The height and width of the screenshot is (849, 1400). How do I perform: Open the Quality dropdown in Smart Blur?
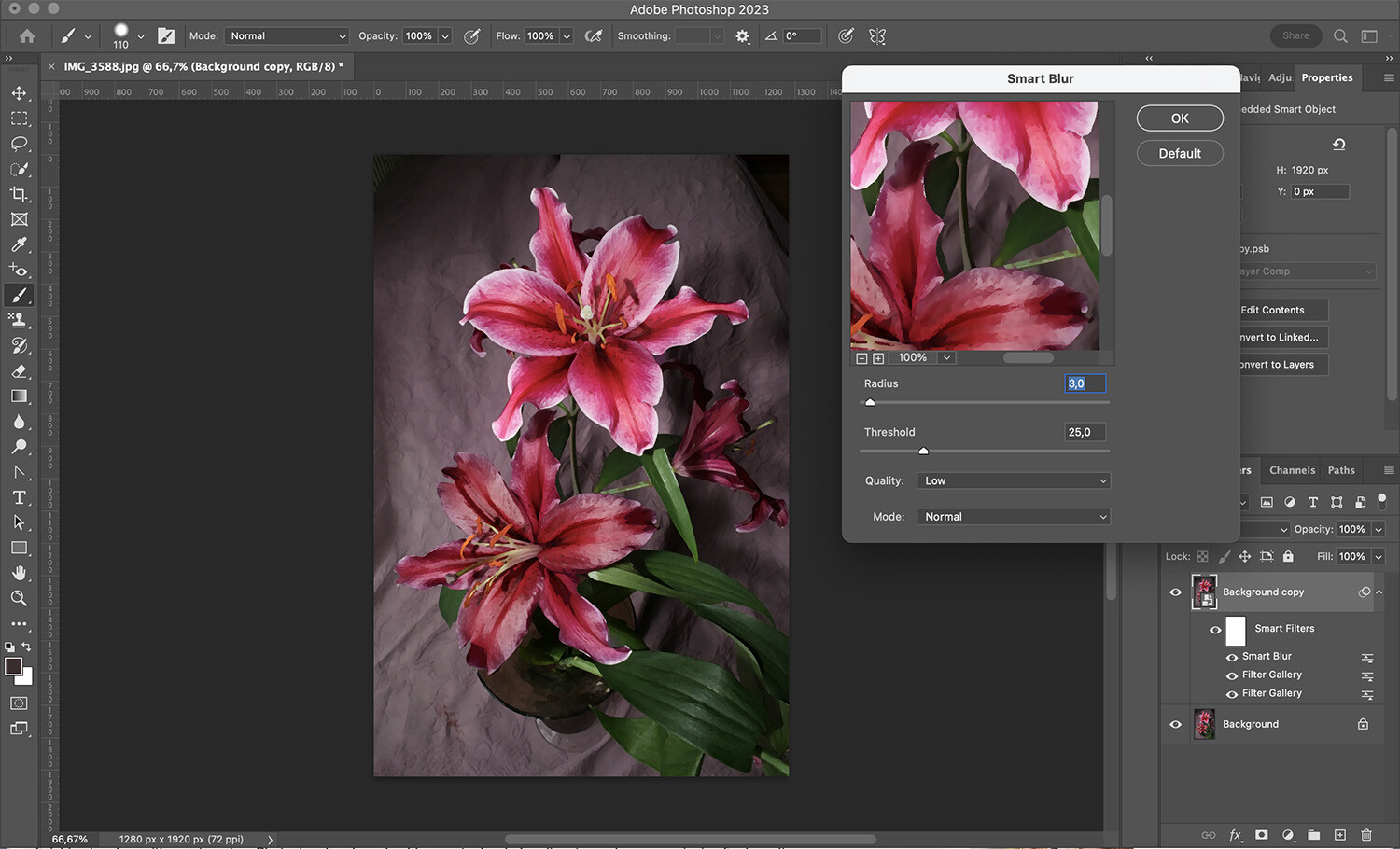tap(1014, 480)
